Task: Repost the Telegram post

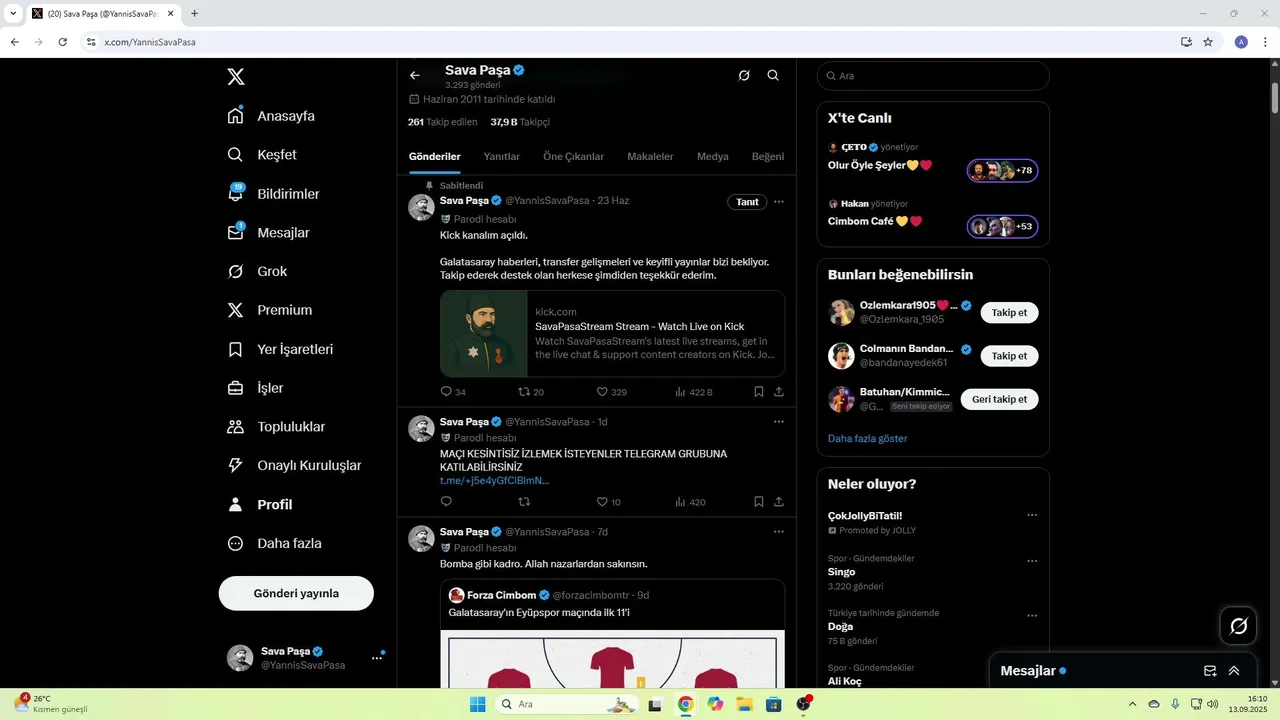Action: tap(524, 502)
